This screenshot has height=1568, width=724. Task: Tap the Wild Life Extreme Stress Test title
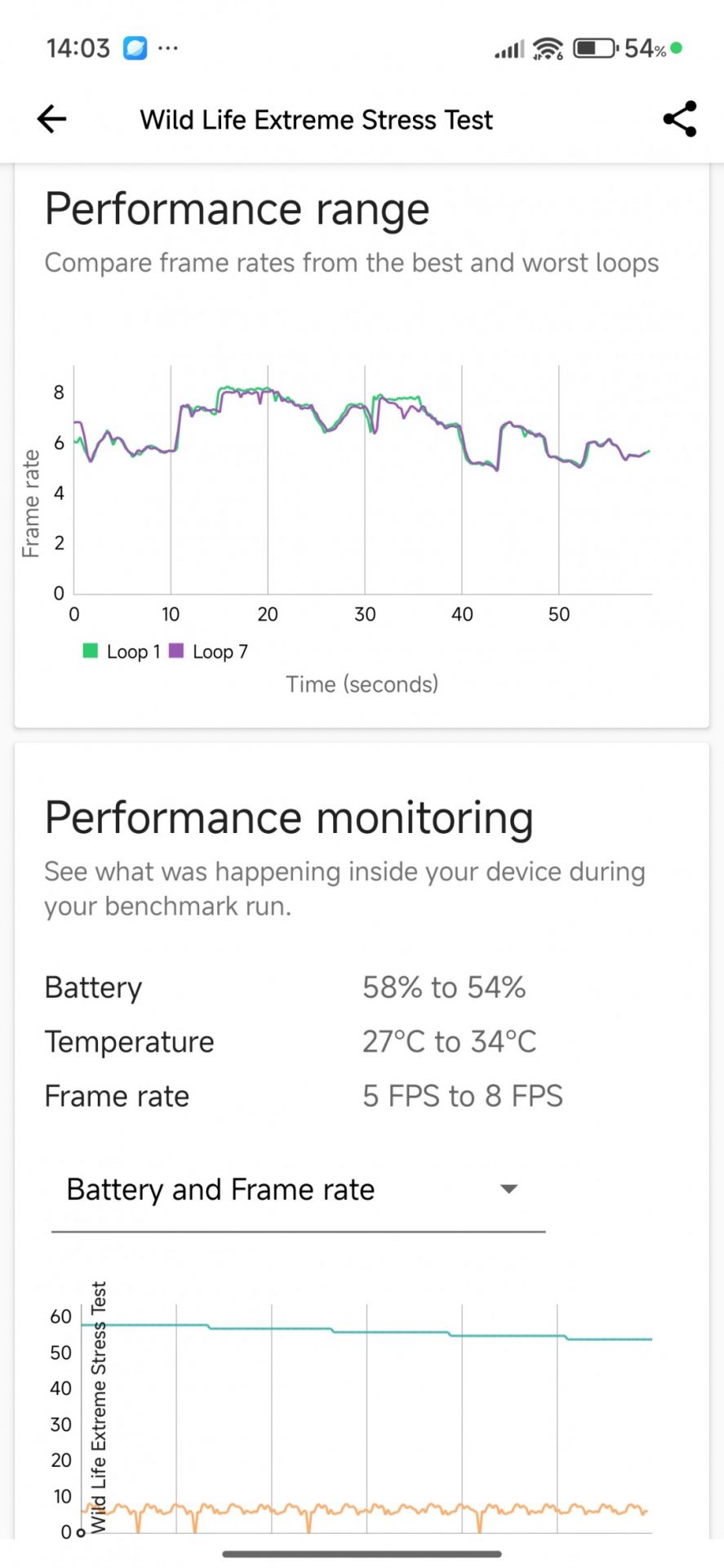[316, 120]
